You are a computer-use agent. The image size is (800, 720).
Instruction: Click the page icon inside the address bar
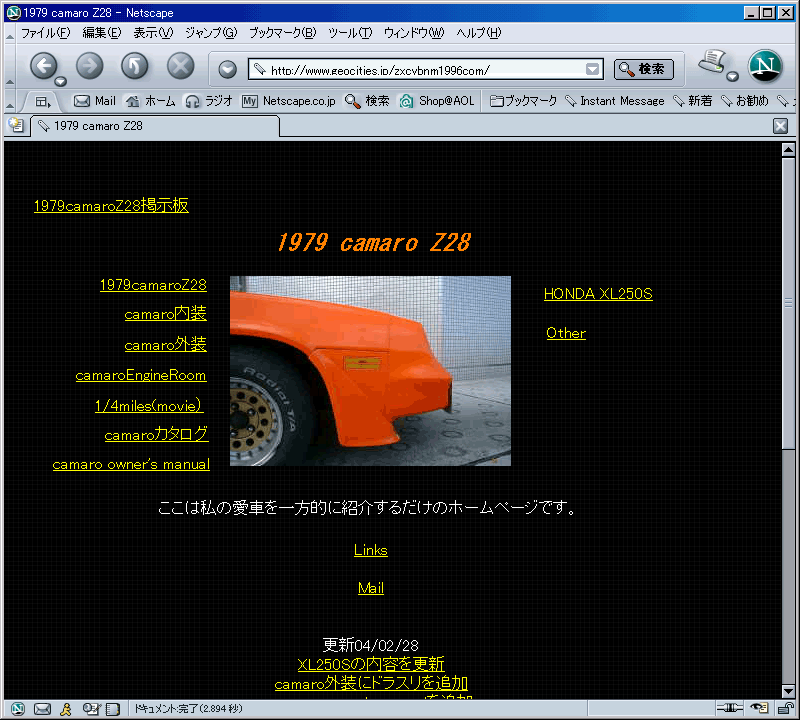pyautogui.click(x=260, y=69)
